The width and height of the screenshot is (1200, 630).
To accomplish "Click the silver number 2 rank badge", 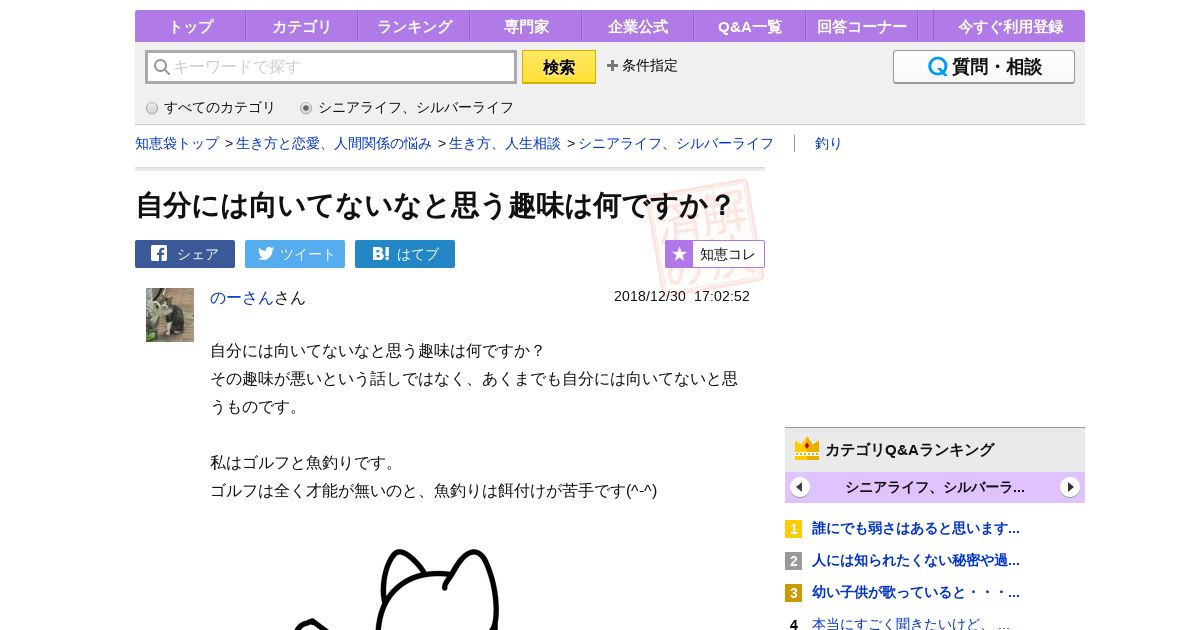I will click(793, 561).
